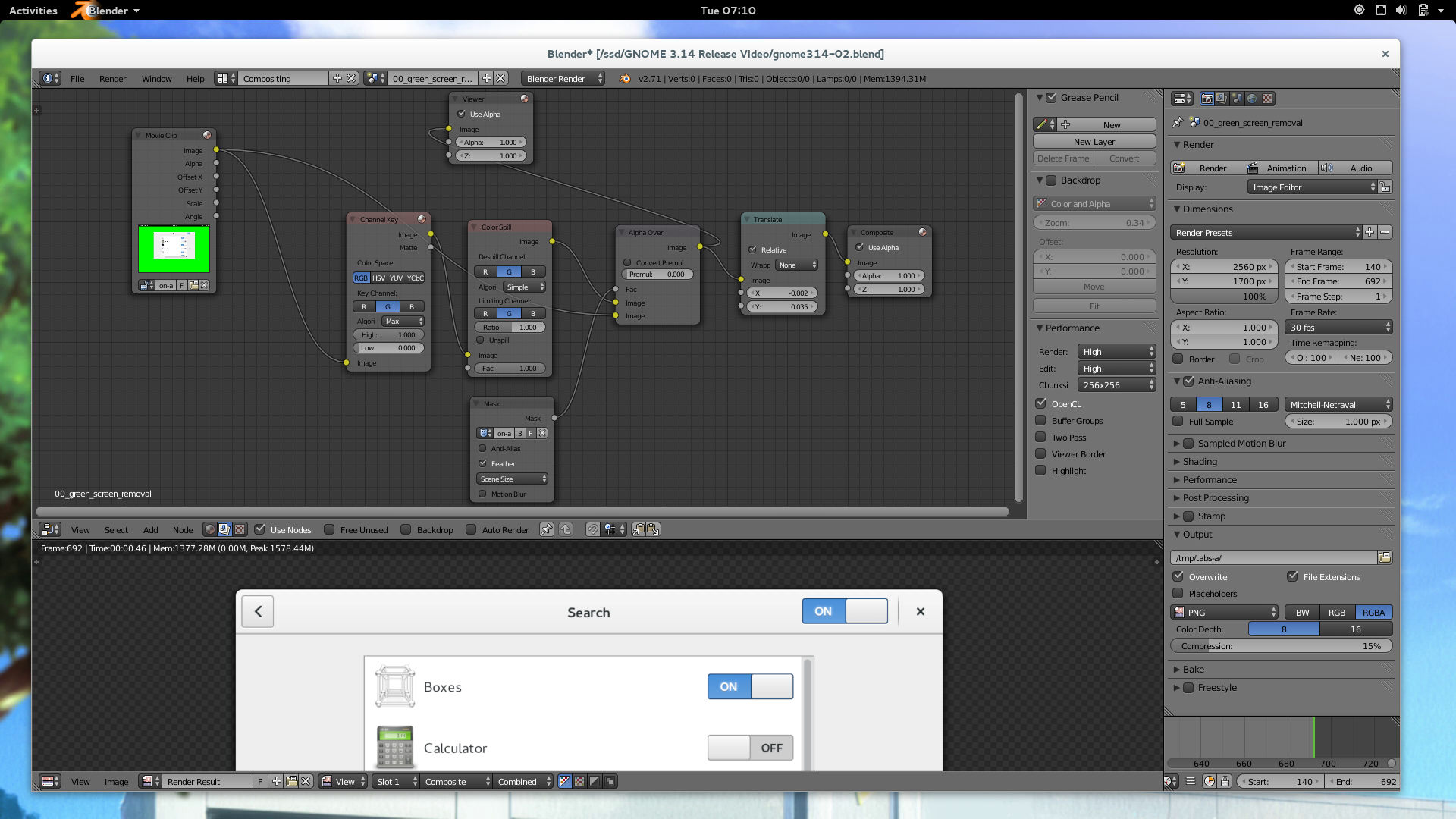The image size is (1456, 819).
Task: Click the Grease Pencil draw icon beside New
Action: 1045,124
